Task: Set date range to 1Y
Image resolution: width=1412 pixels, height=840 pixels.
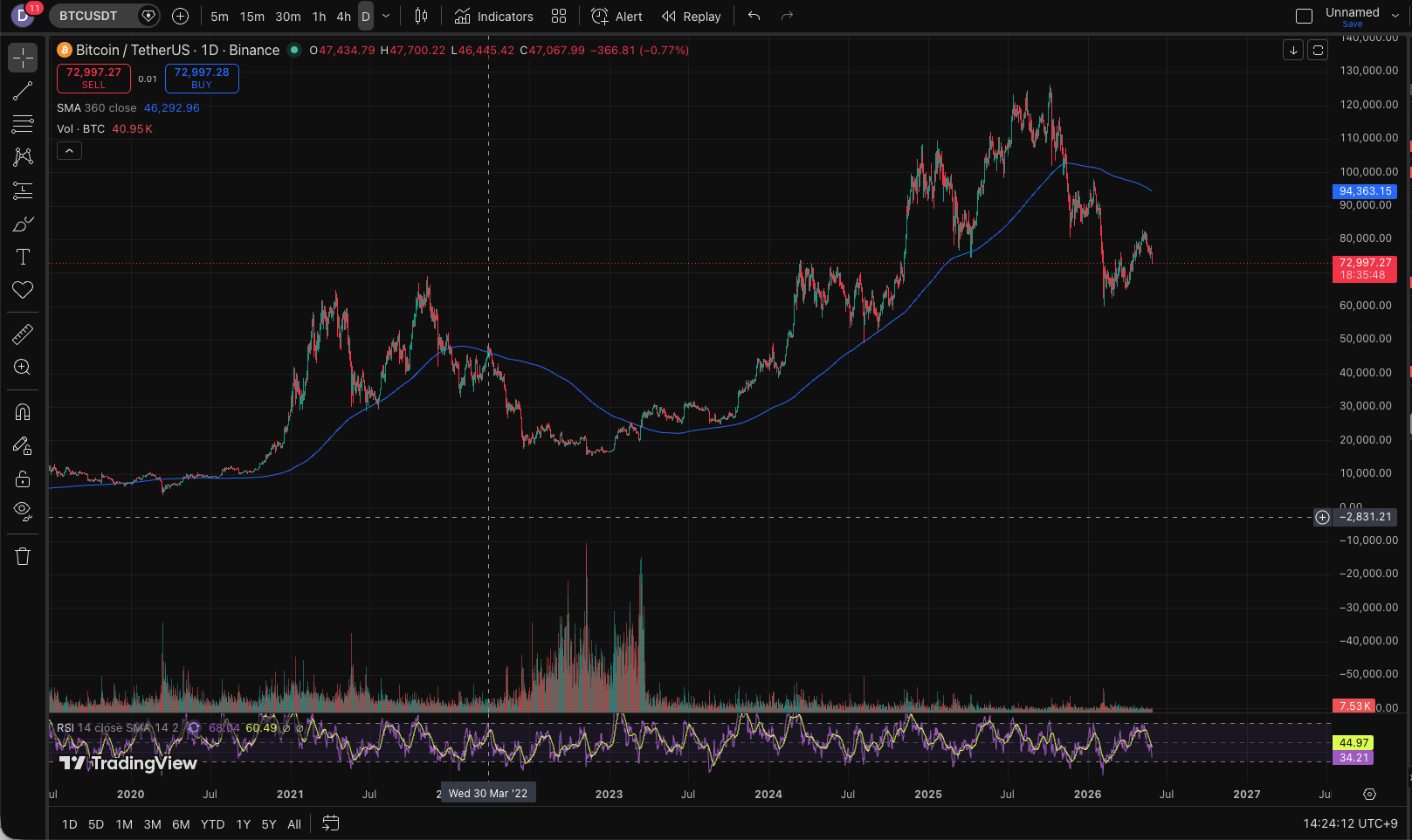Action: click(x=243, y=824)
